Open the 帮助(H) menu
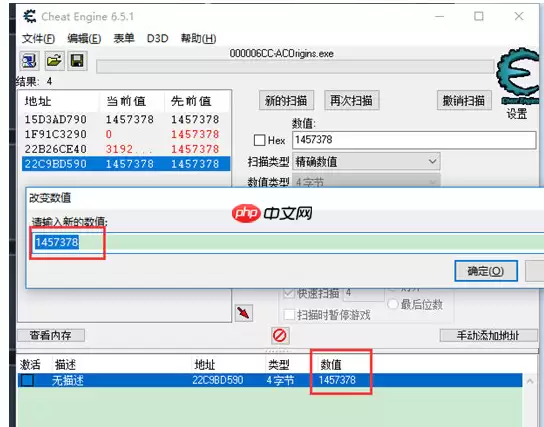The height and width of the screenshot is (427, 544). pos(198,38)
